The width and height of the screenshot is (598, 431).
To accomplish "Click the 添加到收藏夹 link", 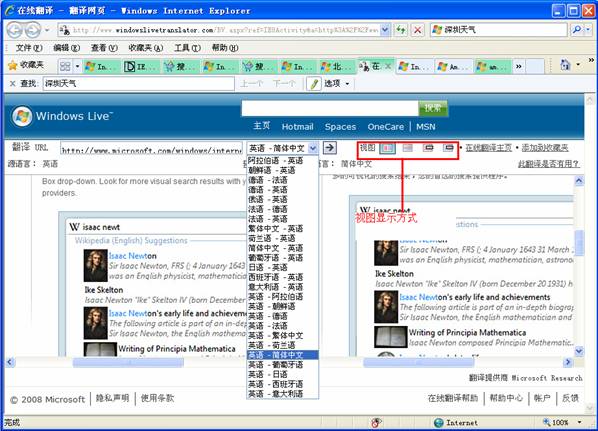I will [545, 148].
